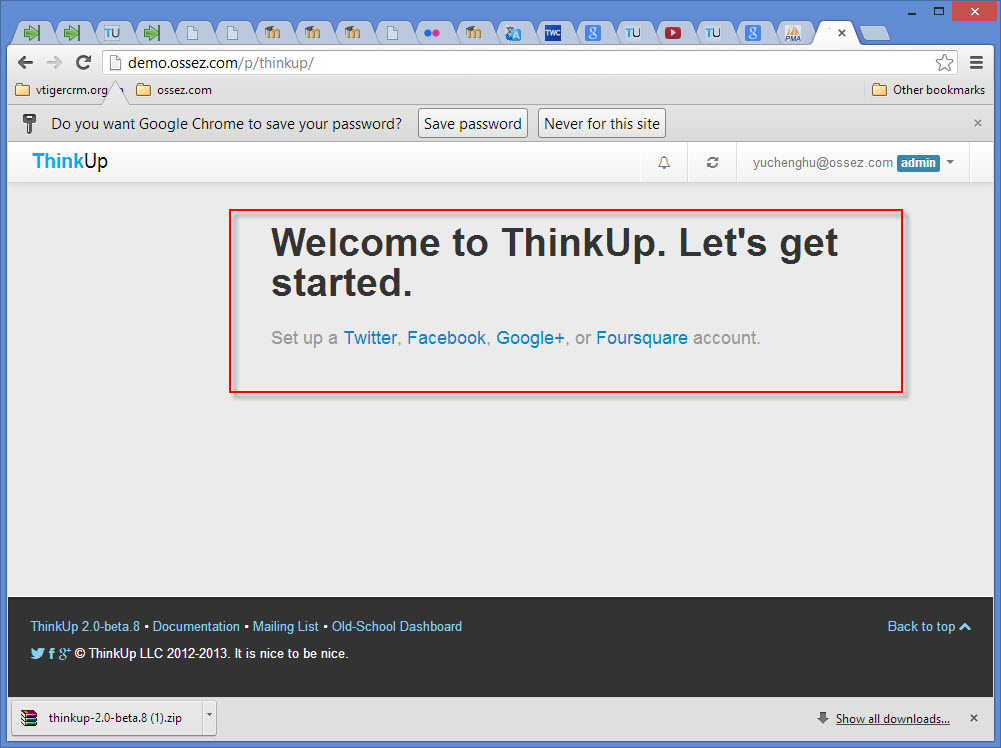This screenshot has width=1001, height=748.
Task: Click the Twitter bird icon in footer
Action: (x=37, y=654)
